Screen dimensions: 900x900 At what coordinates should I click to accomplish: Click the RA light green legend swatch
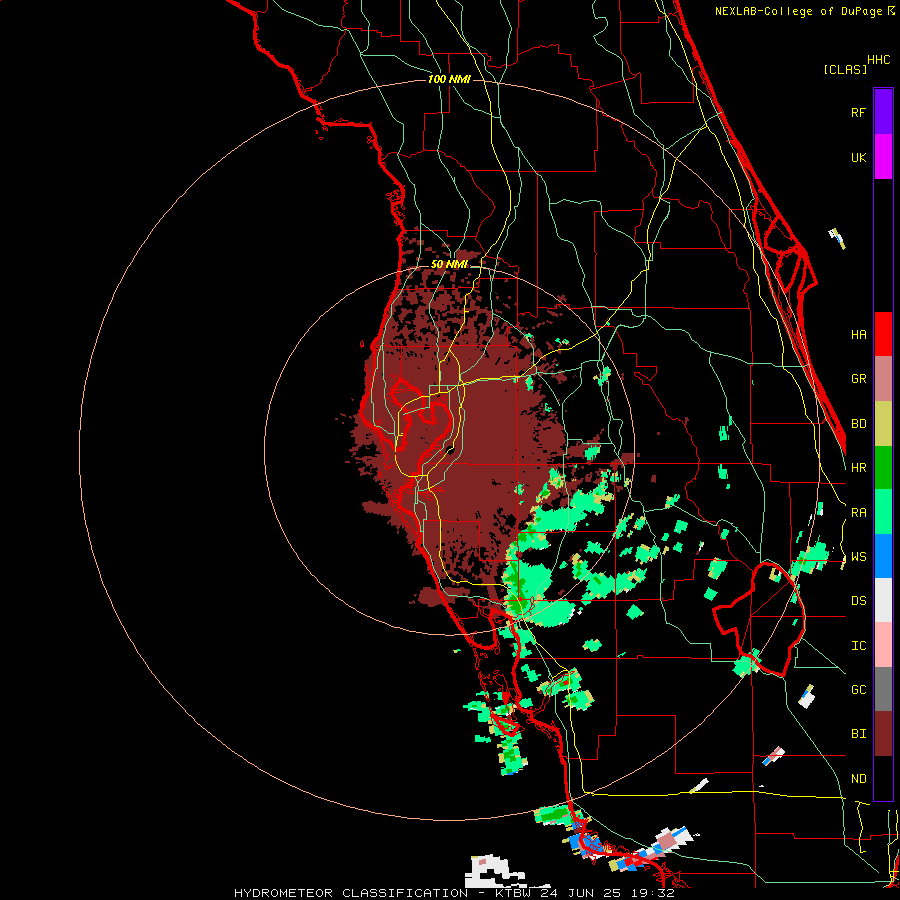click(x=883, y=512)
